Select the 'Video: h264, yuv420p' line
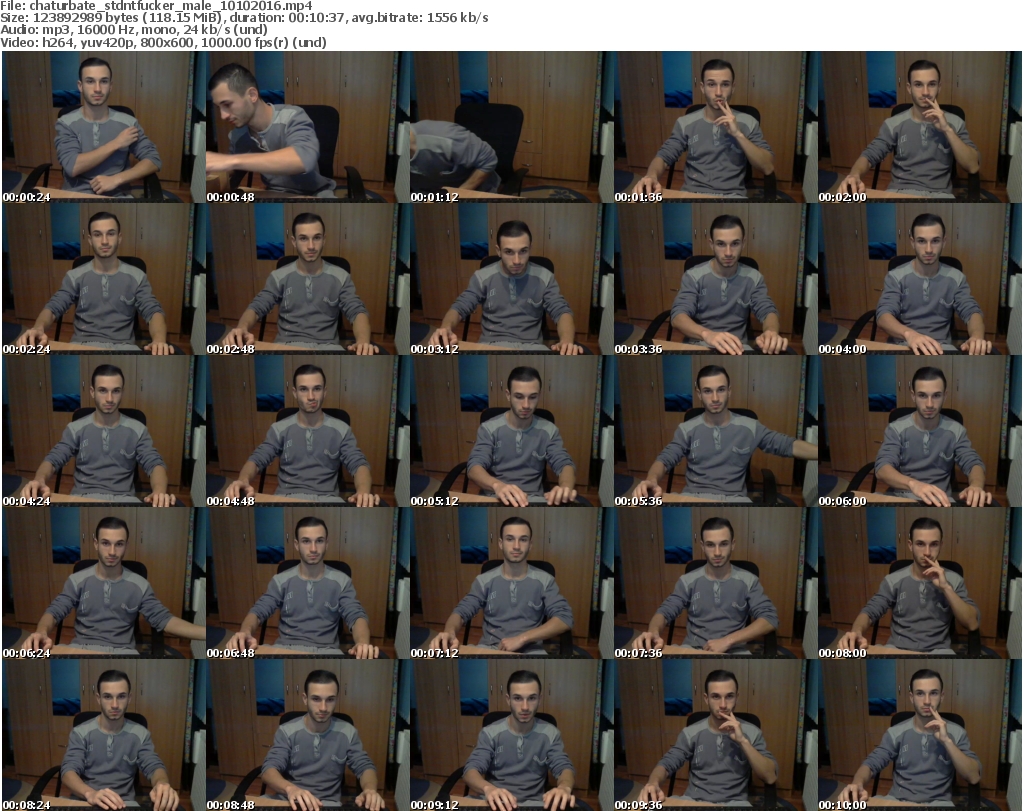Screen dimensions: 1024x811 163,42
